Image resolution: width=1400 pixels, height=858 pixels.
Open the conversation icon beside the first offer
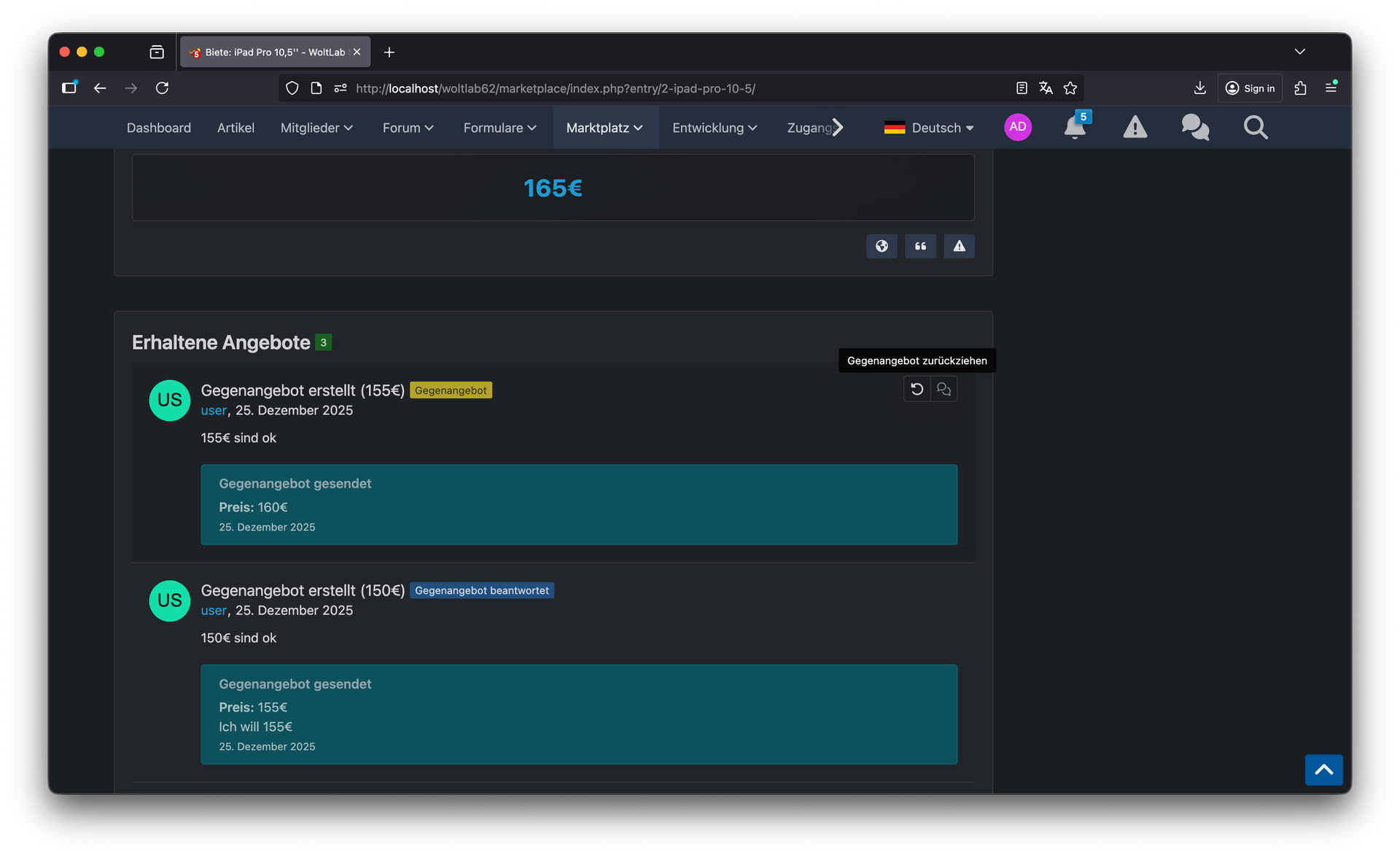point(944,389)
